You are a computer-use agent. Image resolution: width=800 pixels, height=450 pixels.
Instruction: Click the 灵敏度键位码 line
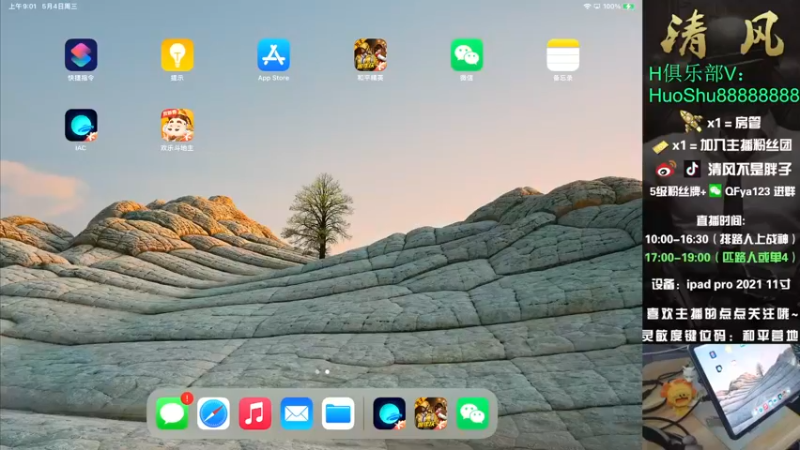tap(720, 335)
